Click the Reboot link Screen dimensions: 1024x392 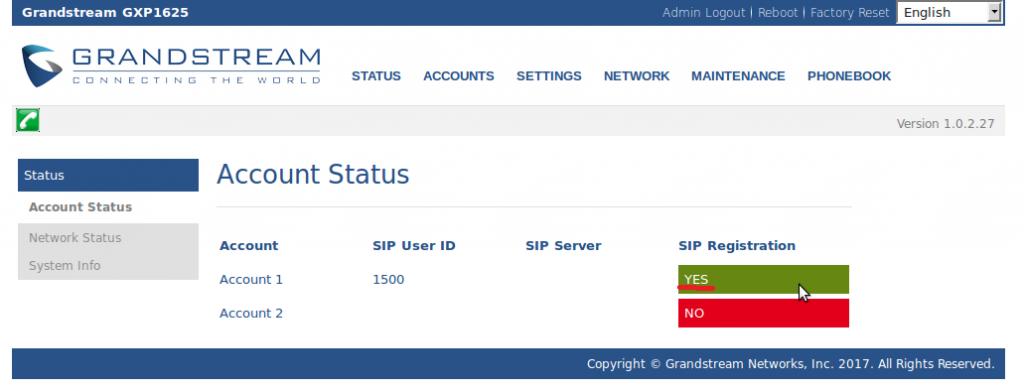click(778, 12)
